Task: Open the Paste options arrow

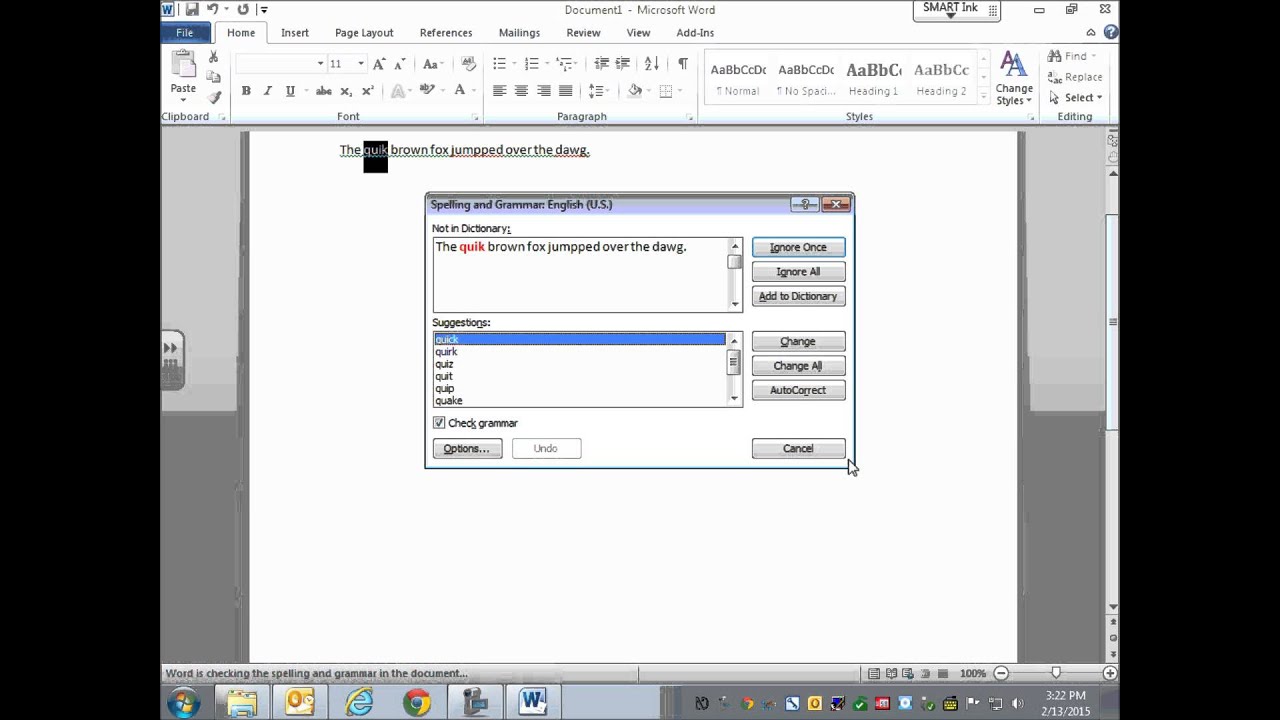Action: pyautogui.click(x=183, y=100)
